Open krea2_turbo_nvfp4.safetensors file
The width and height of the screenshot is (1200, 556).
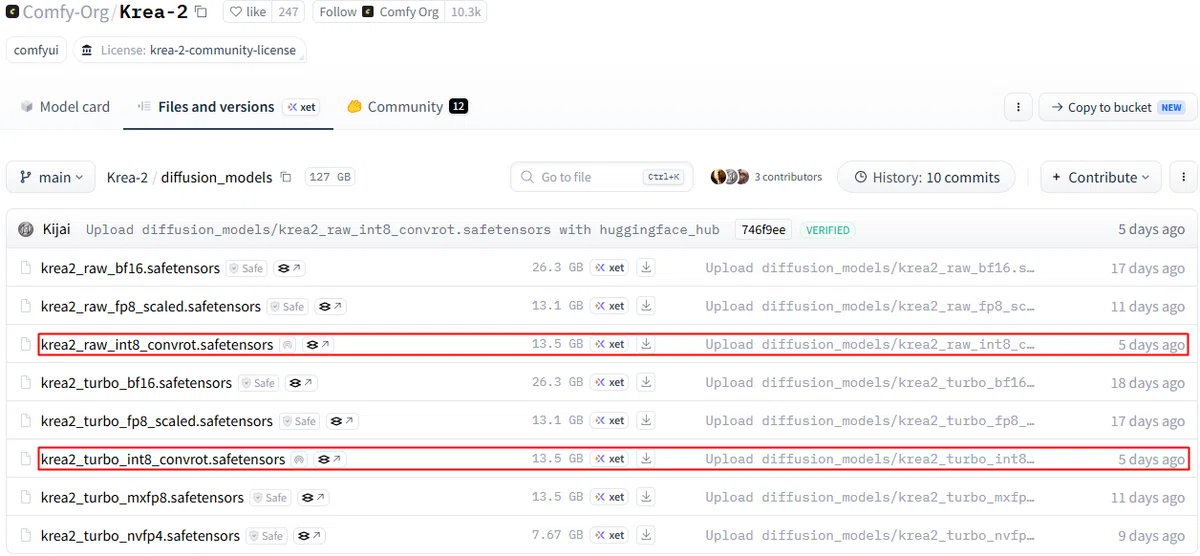click(140, 536)
